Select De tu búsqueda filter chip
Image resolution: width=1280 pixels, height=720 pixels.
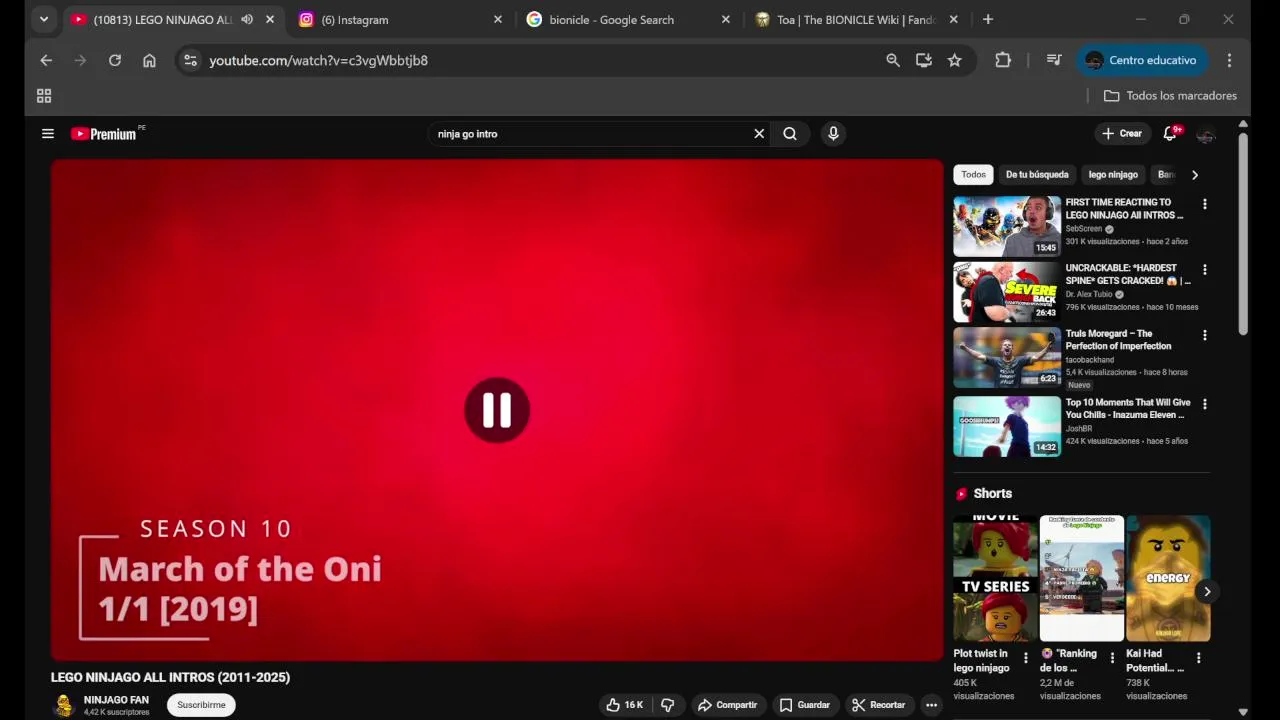pos(1037,175)
